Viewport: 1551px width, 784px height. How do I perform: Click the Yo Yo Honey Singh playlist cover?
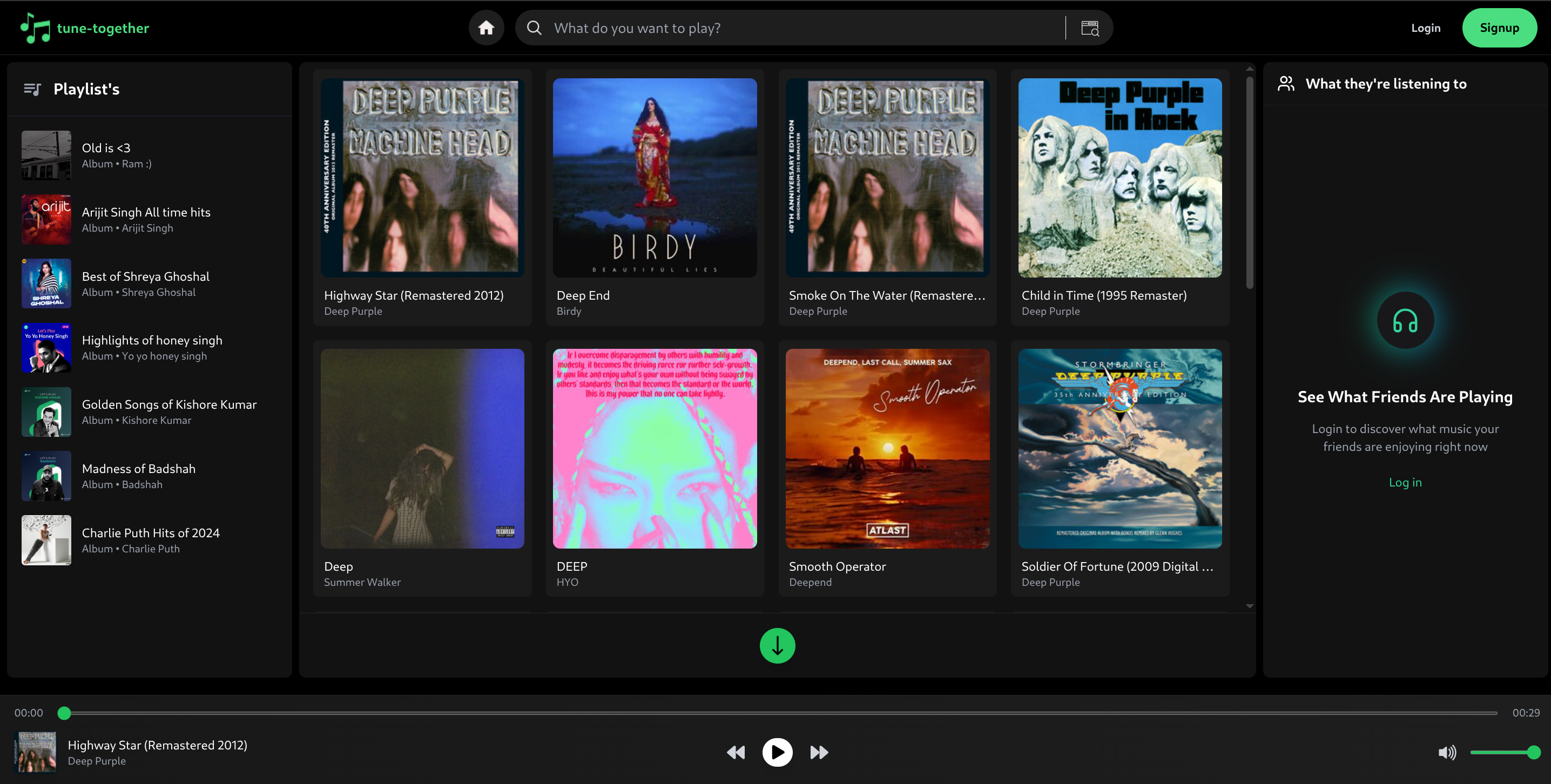point(46,348)
